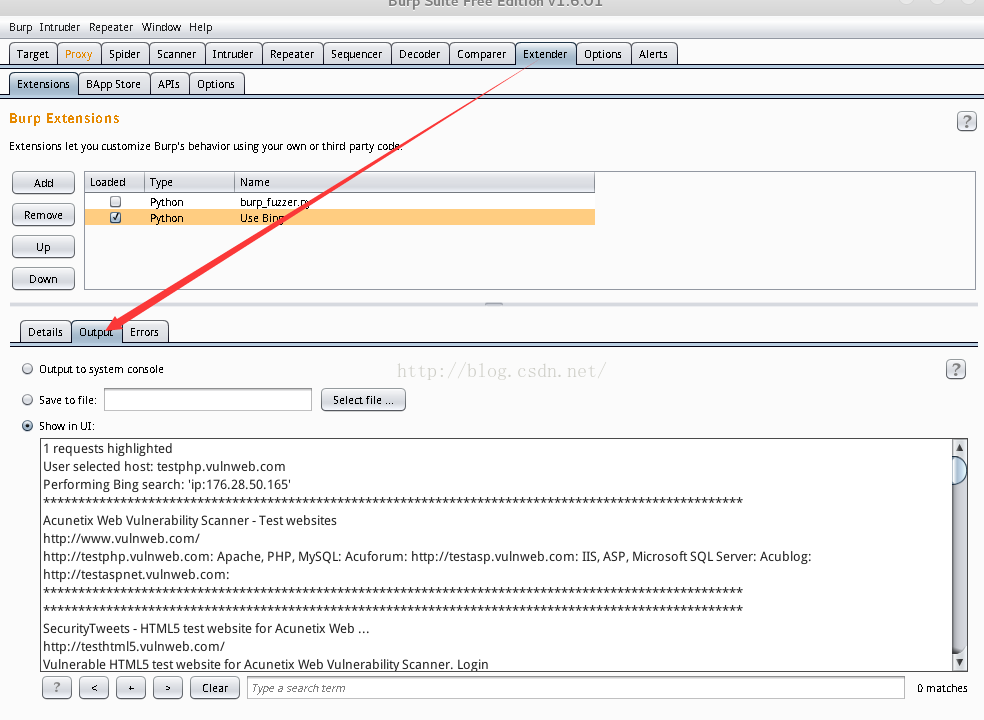Viewport: 984px width, 720px height.
Task: Open the Intruder menu in menu bar
Action: [60, 27]
